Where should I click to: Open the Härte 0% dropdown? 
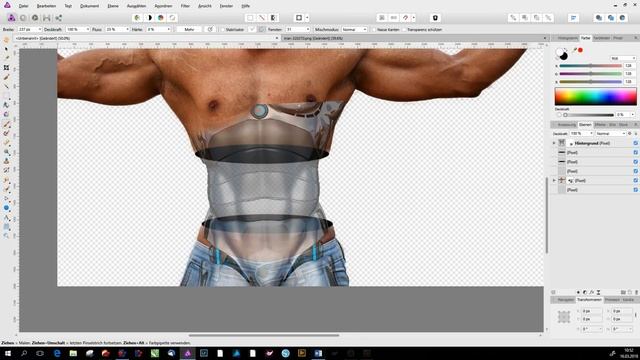tap(168, 30)
